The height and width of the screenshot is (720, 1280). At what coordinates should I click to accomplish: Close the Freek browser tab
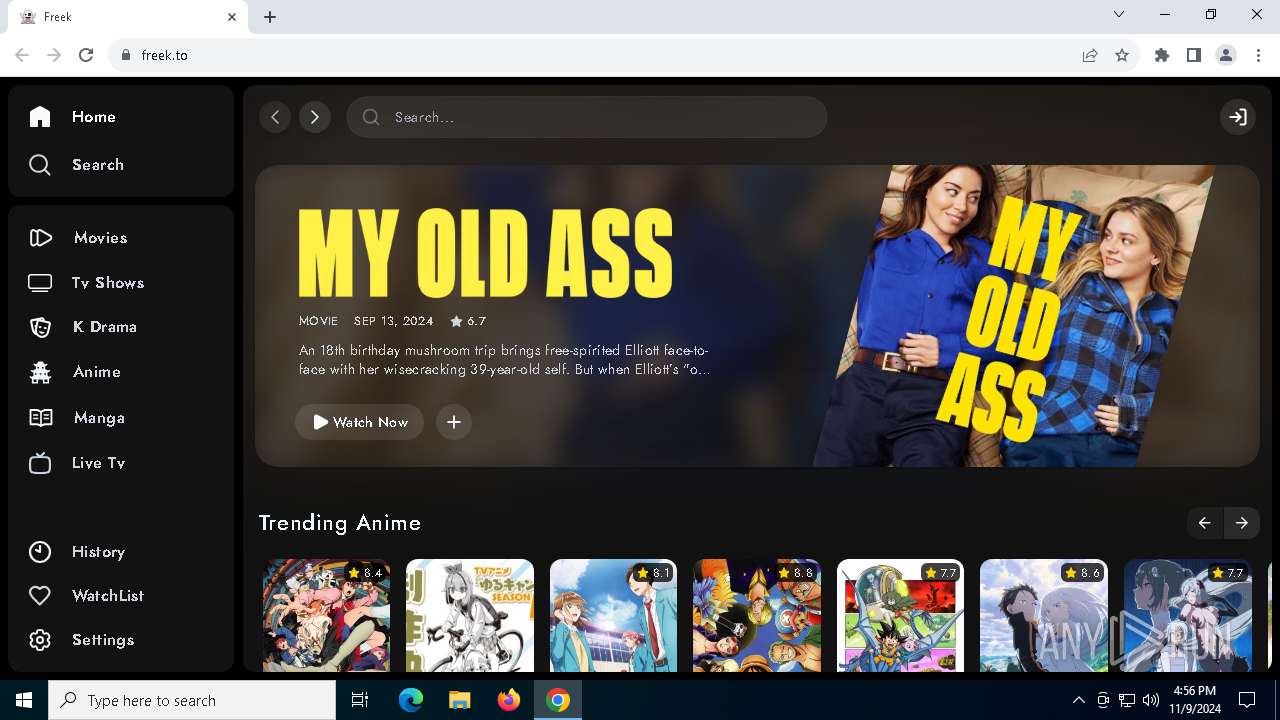[232, 17]
